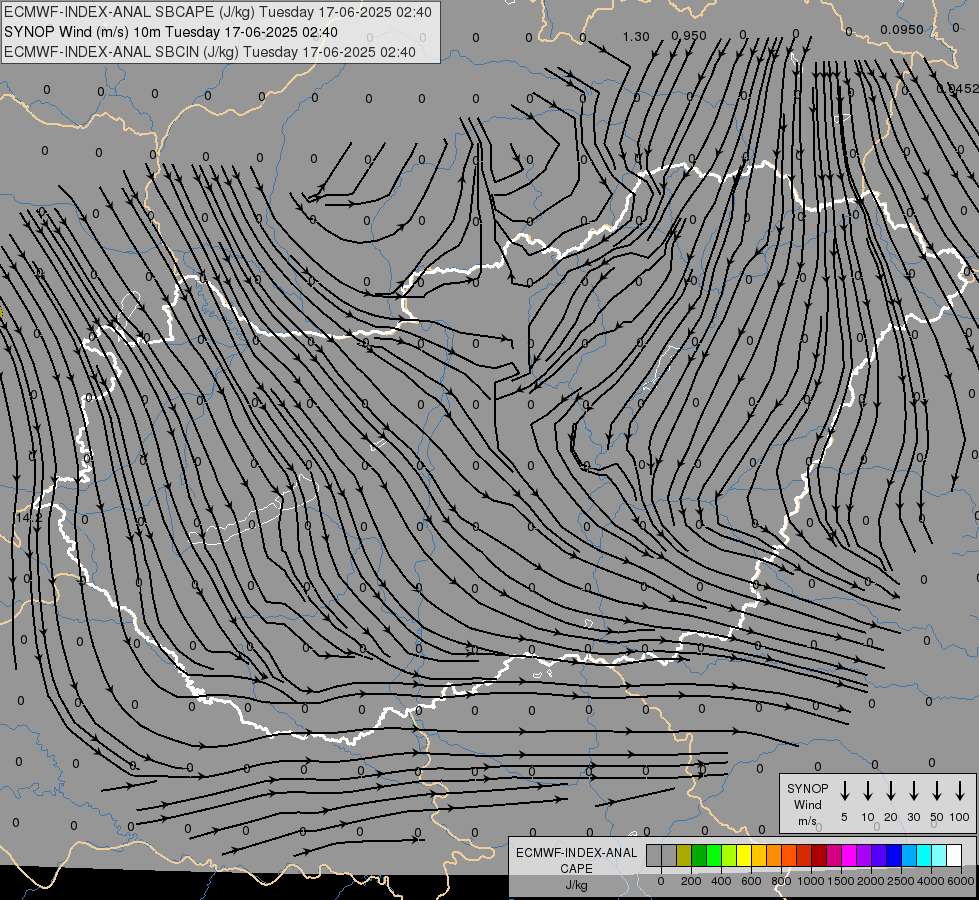979x900 pixels.
Task: Click the 'SYNOP' wind legend label
Action: pos(807,788)
